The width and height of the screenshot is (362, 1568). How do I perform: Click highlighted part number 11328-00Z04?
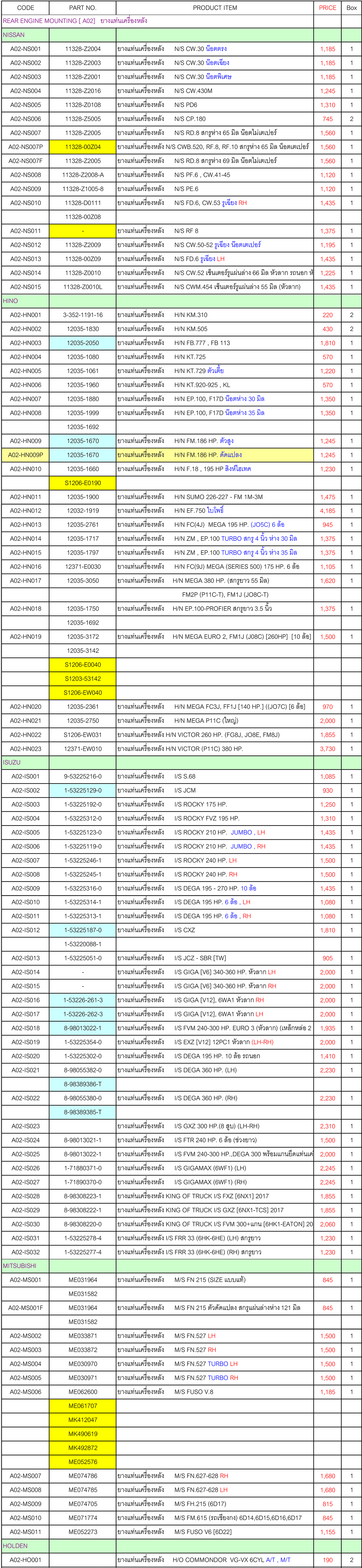(x=83, y=147)
